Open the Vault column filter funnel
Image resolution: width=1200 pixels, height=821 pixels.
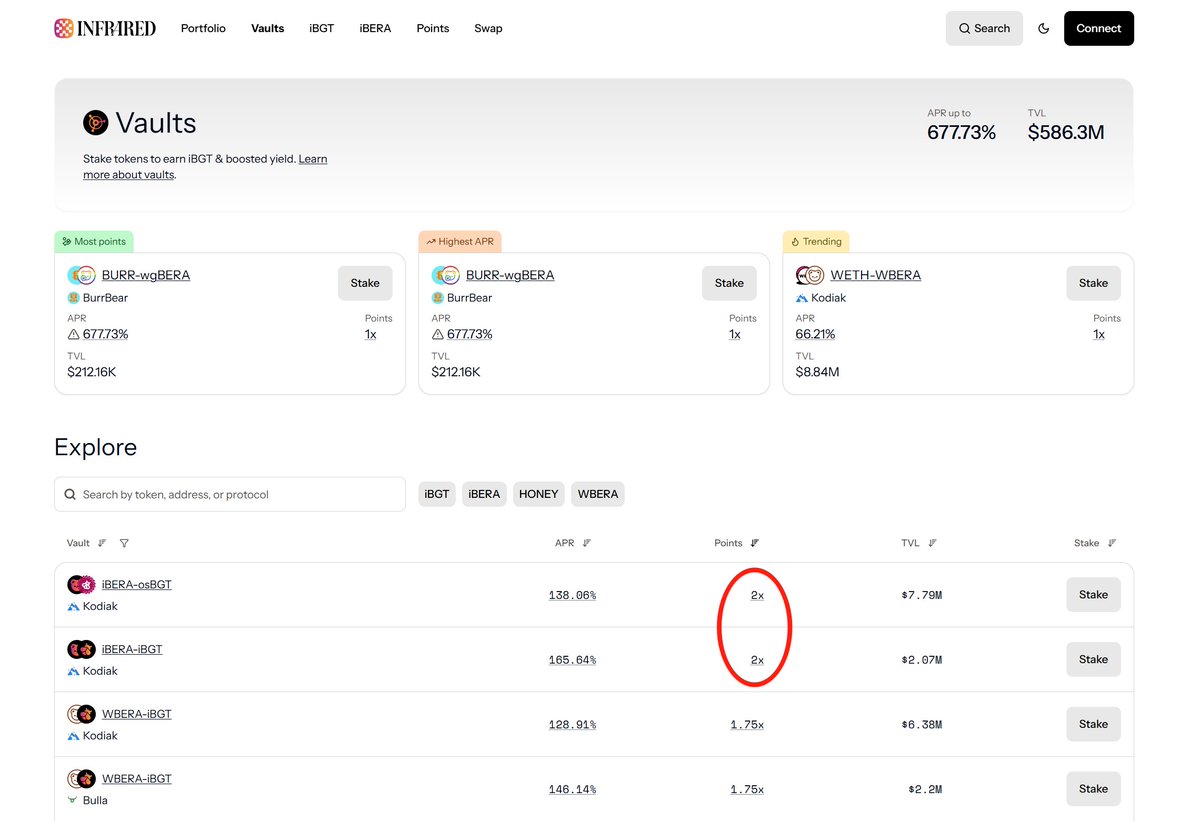tap(124, 543)
